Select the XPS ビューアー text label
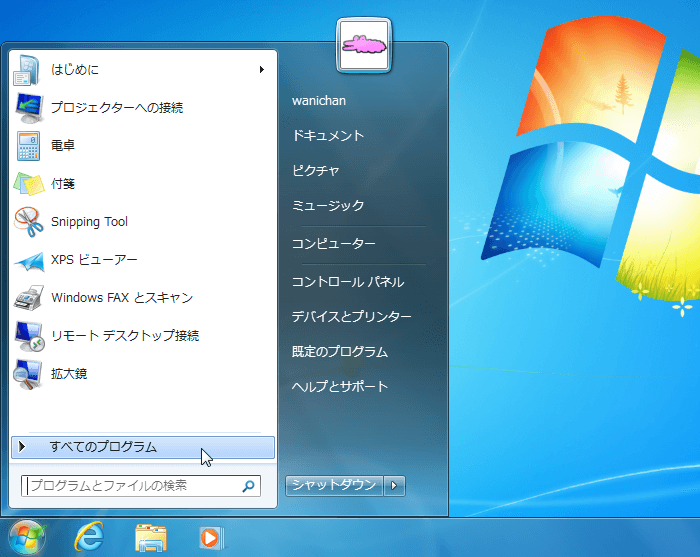Image resolution: width=700 pixels, height=557 pixels. point(94,260)
